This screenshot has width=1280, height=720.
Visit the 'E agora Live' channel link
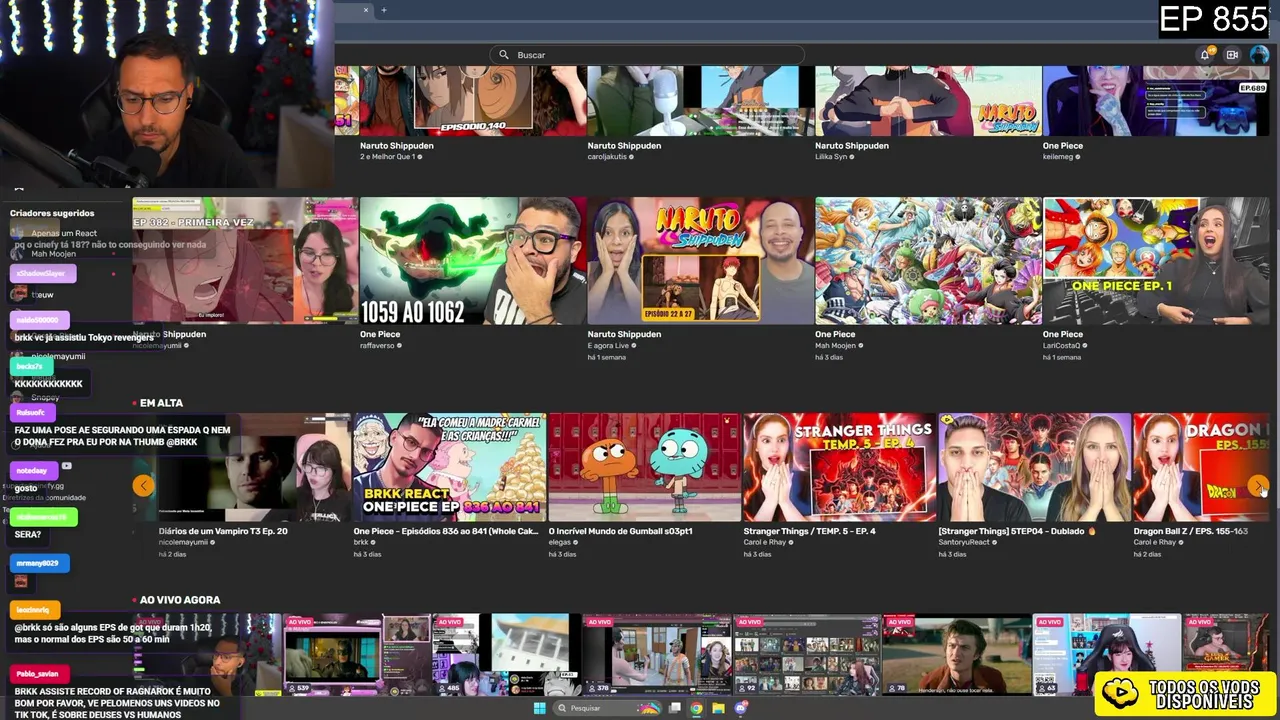pyautogui.click(x=606, y=346)
